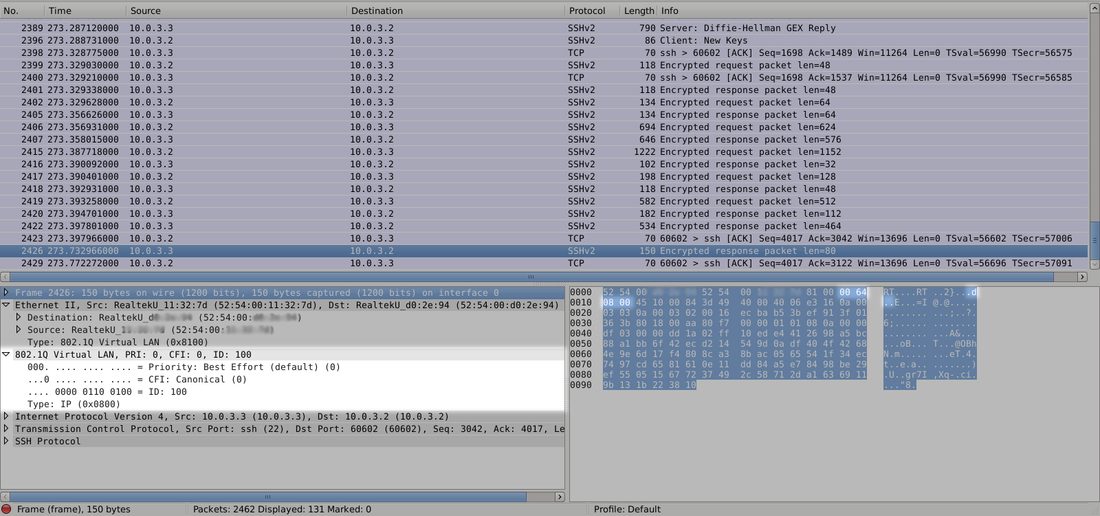This screenshot has width=1100, height=516.
Task: Select packet 2405 encrypted response len=64
Action: 544,114
